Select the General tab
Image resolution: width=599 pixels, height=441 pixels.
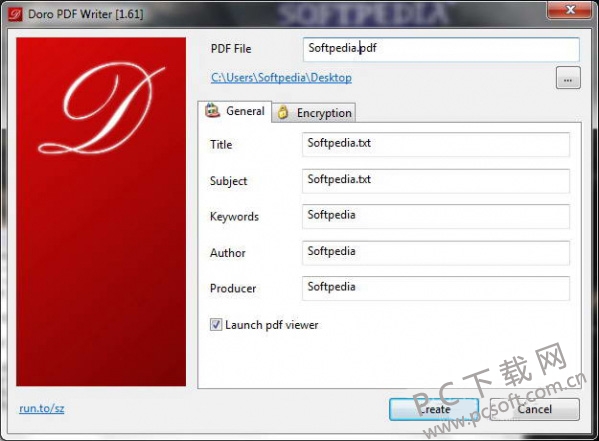[x=235, y=111]
